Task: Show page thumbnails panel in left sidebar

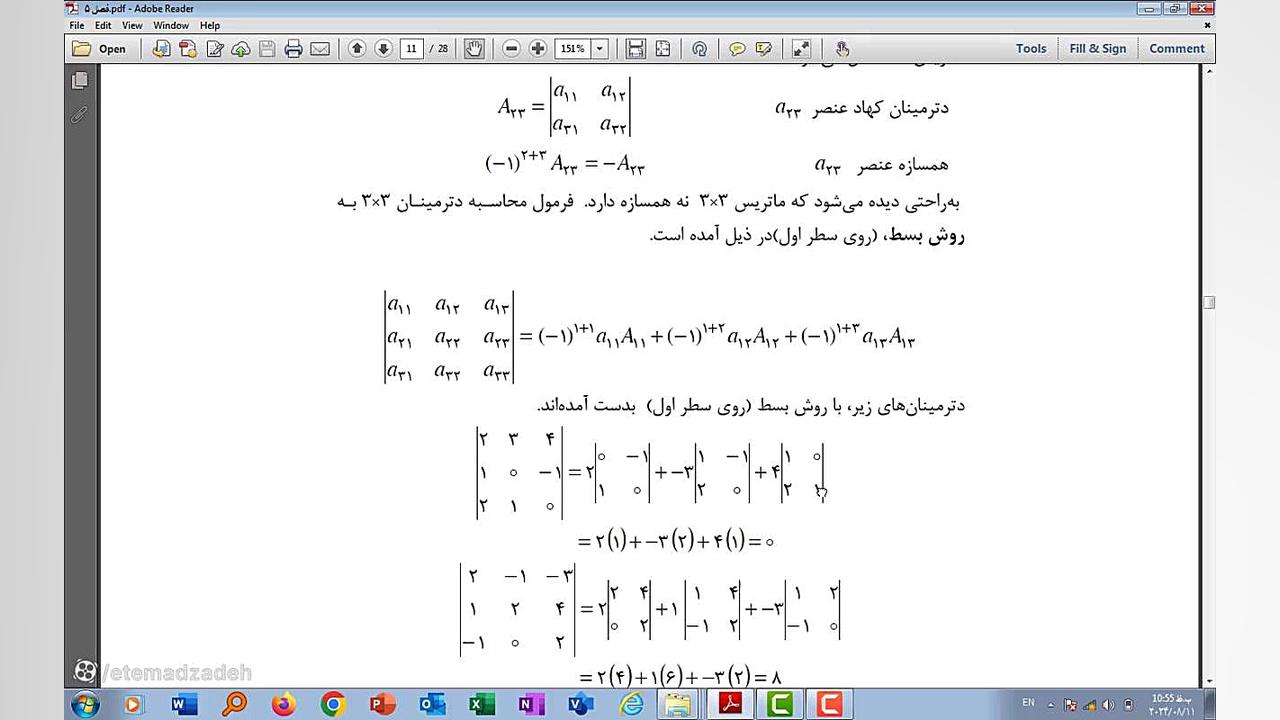Action: coord(80,80)
